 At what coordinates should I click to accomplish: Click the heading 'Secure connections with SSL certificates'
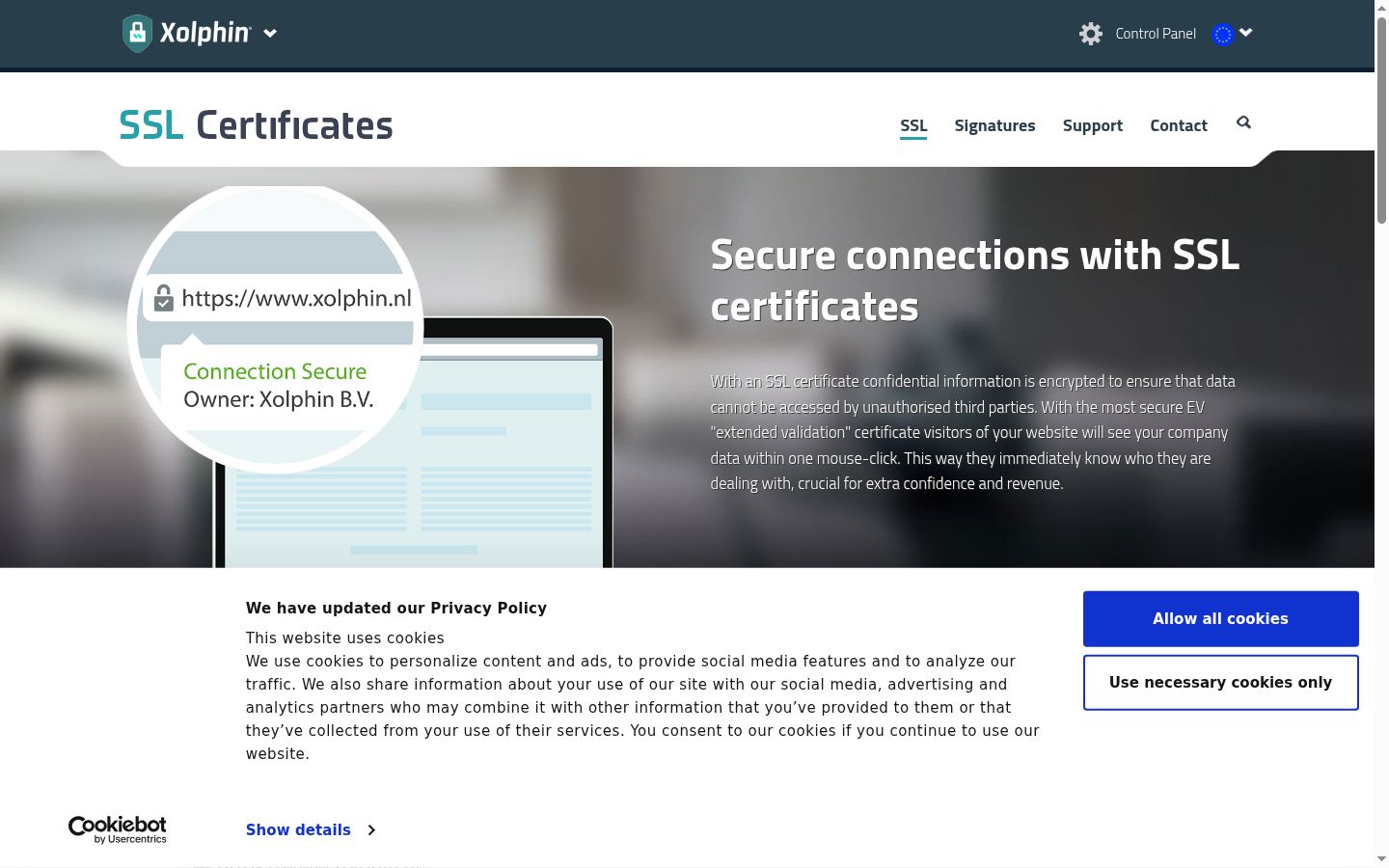point(975,281)
